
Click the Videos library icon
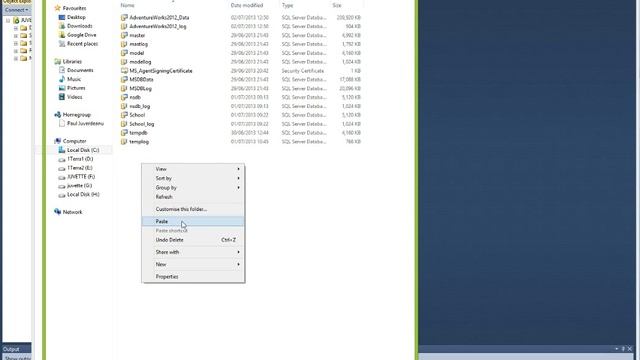point(62,97)
